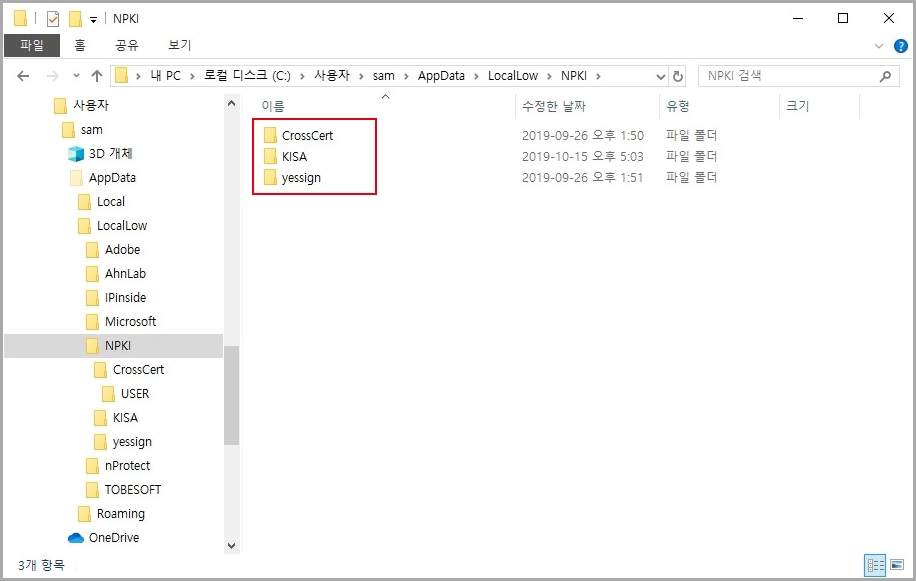The width and height of the screenshot is (916, 581).
Task: Go forward with the right arrow
Action: pos(53,76)
